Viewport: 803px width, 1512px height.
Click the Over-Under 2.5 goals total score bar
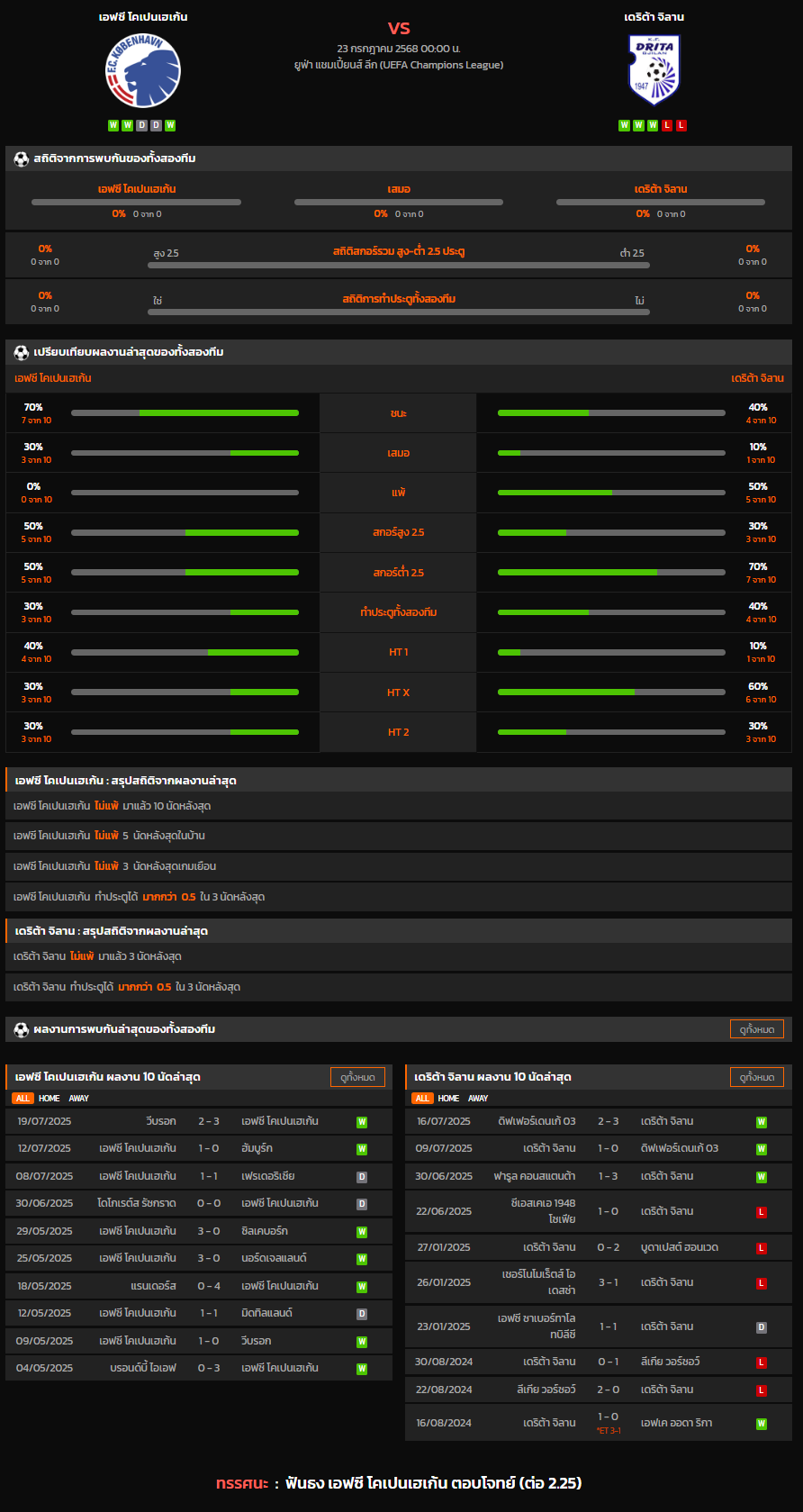(x=399, y=266)
